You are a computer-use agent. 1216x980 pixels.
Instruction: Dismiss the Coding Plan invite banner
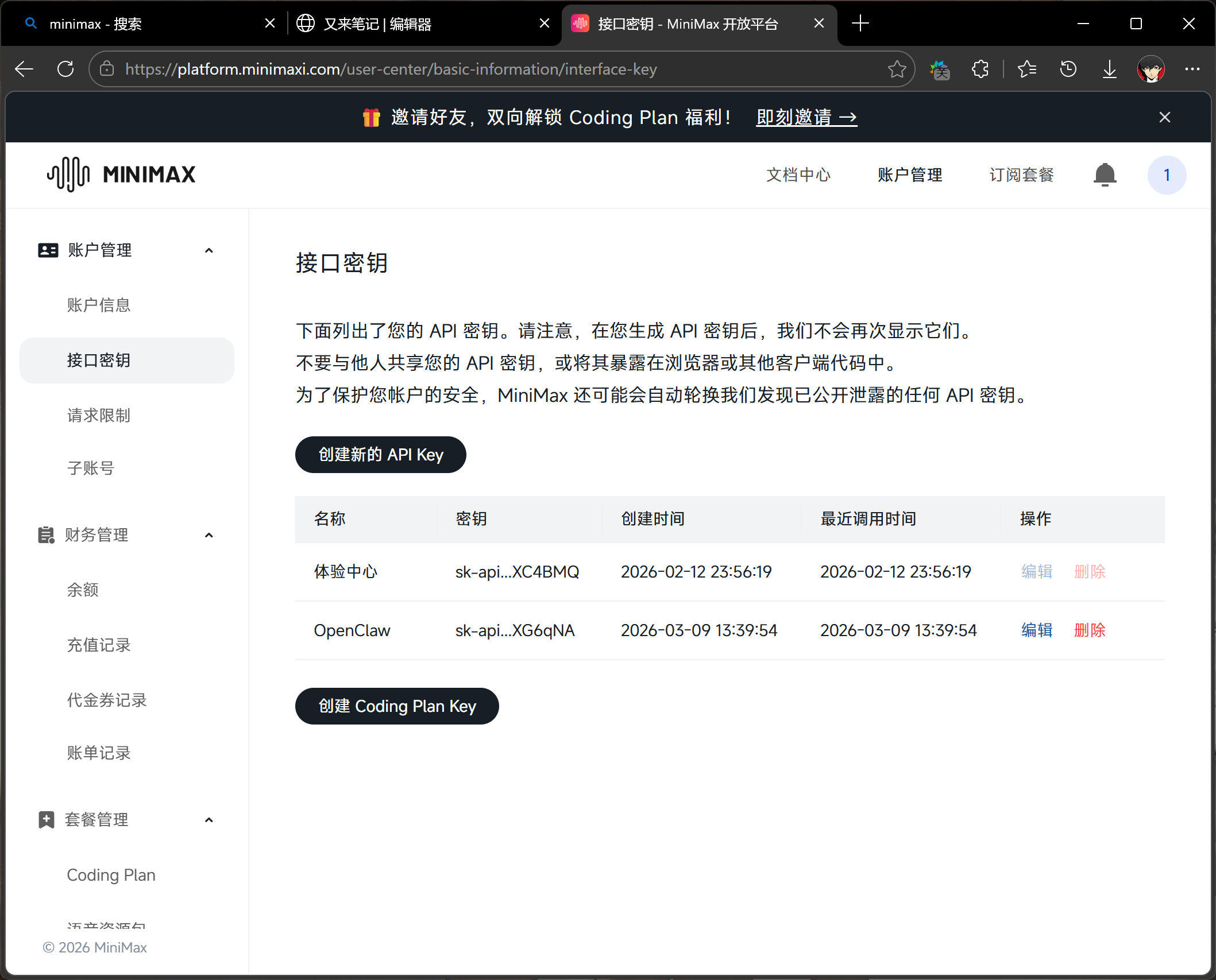1165,118
